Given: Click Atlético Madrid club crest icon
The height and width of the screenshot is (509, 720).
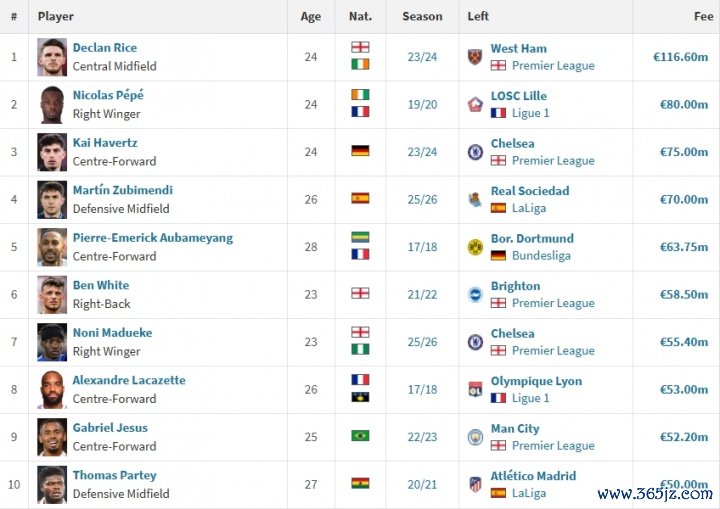Looking at the screenshot, I should pos(475,485).
